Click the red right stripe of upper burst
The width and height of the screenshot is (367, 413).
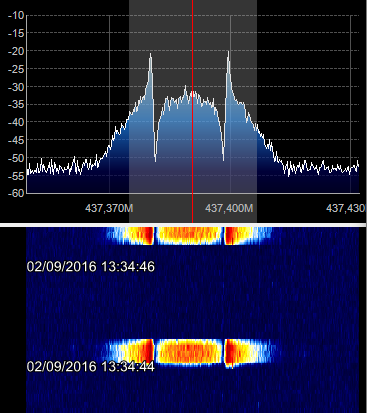click(x=230, y=236)
